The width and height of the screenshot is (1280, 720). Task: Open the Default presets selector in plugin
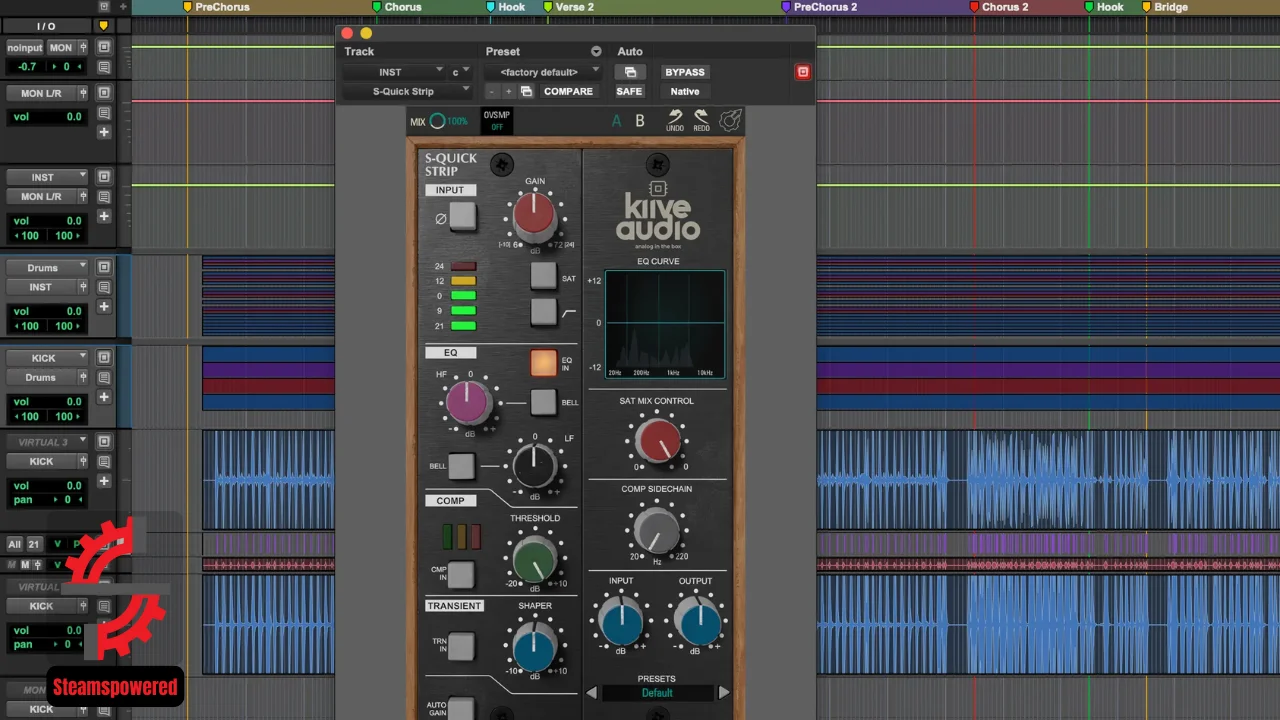pyautogui.click(x=657, y=692)
